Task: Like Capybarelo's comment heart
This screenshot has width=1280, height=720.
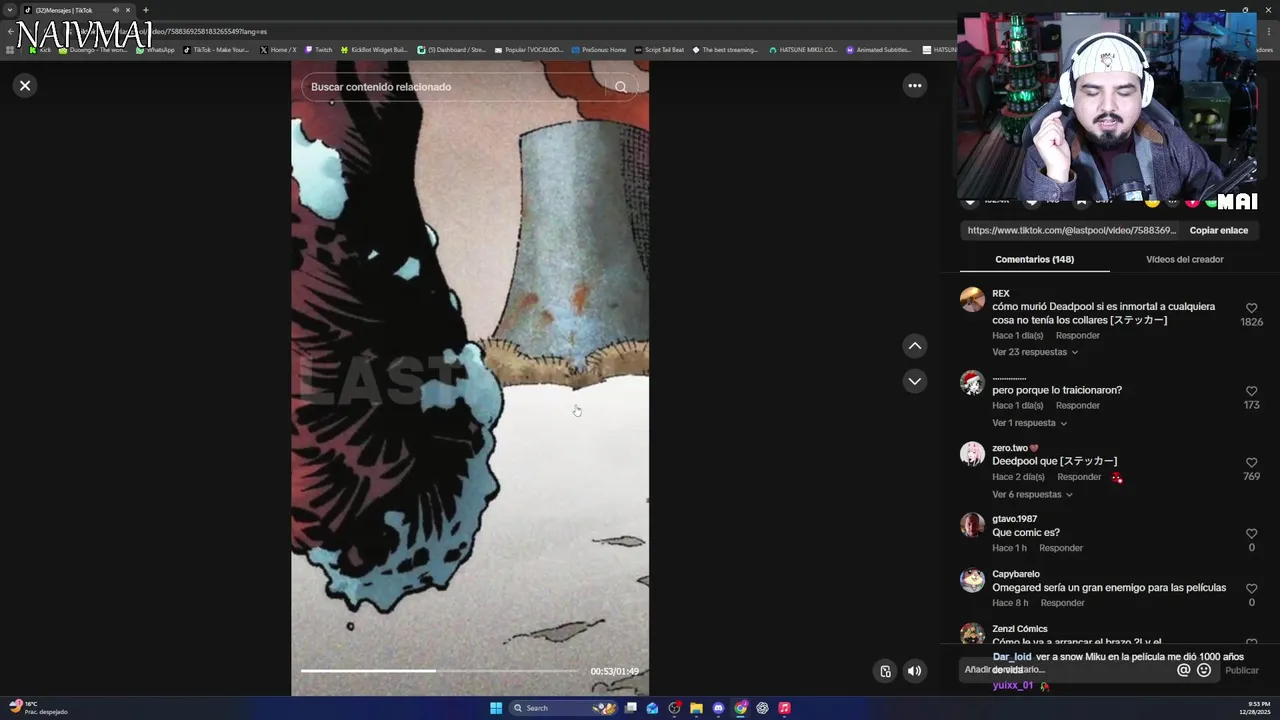Action: pos(1251,589)
